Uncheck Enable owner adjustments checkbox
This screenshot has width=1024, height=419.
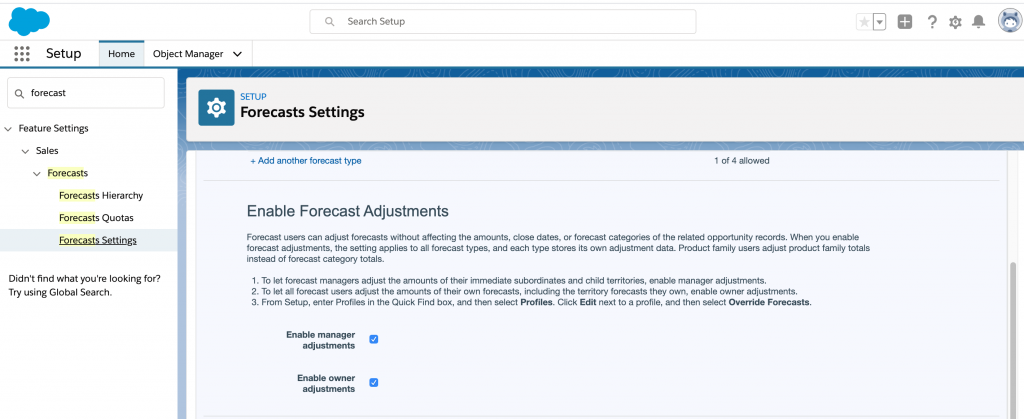(374, 382)
